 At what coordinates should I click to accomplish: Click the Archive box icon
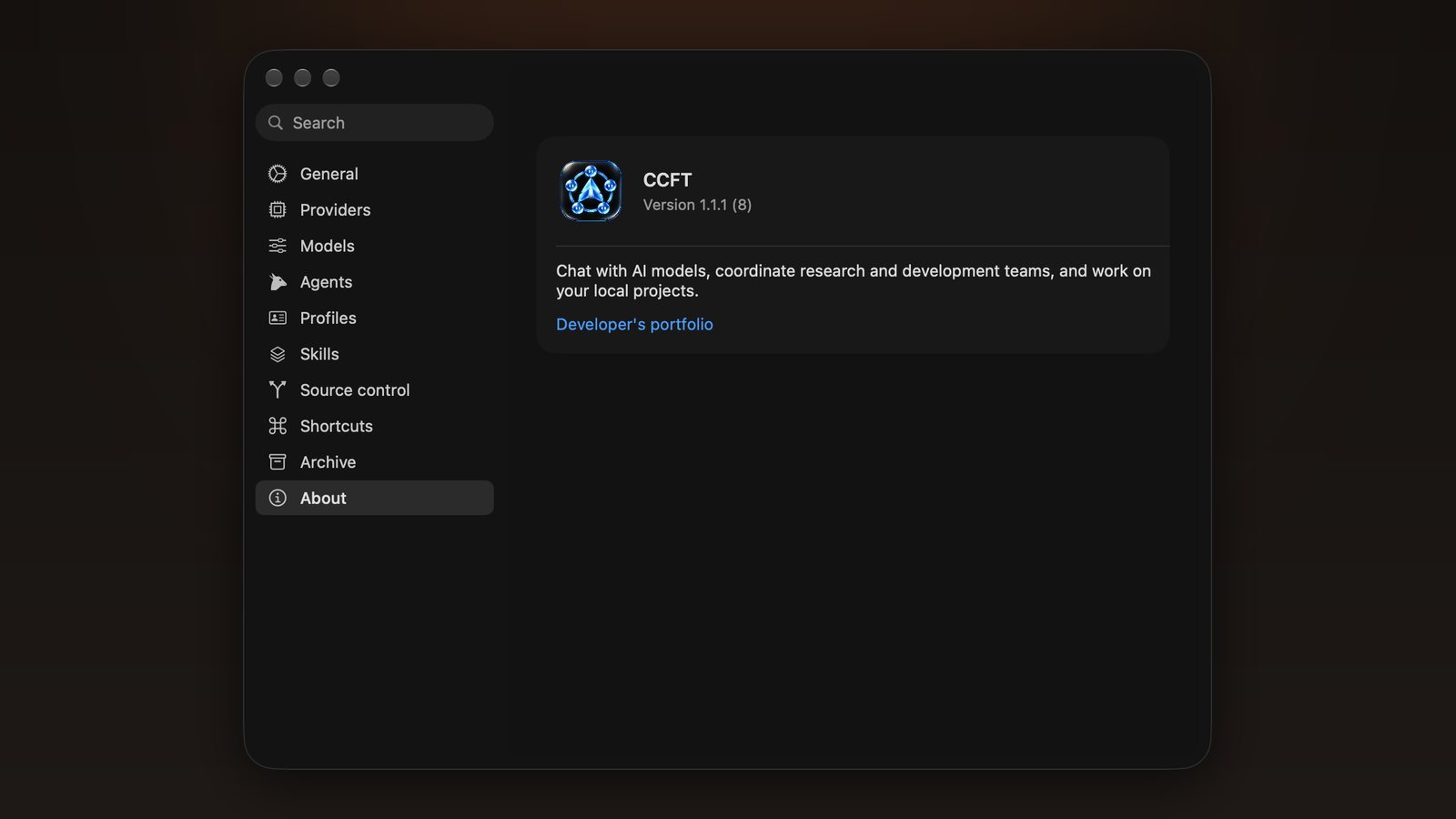point(278,462)
